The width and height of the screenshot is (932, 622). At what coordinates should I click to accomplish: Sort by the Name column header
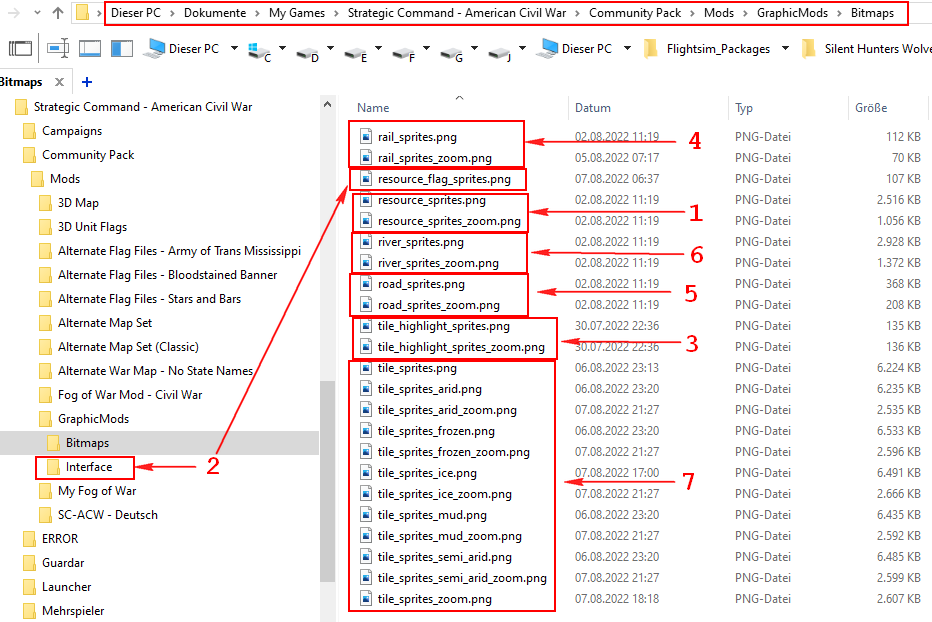point(373,108)
